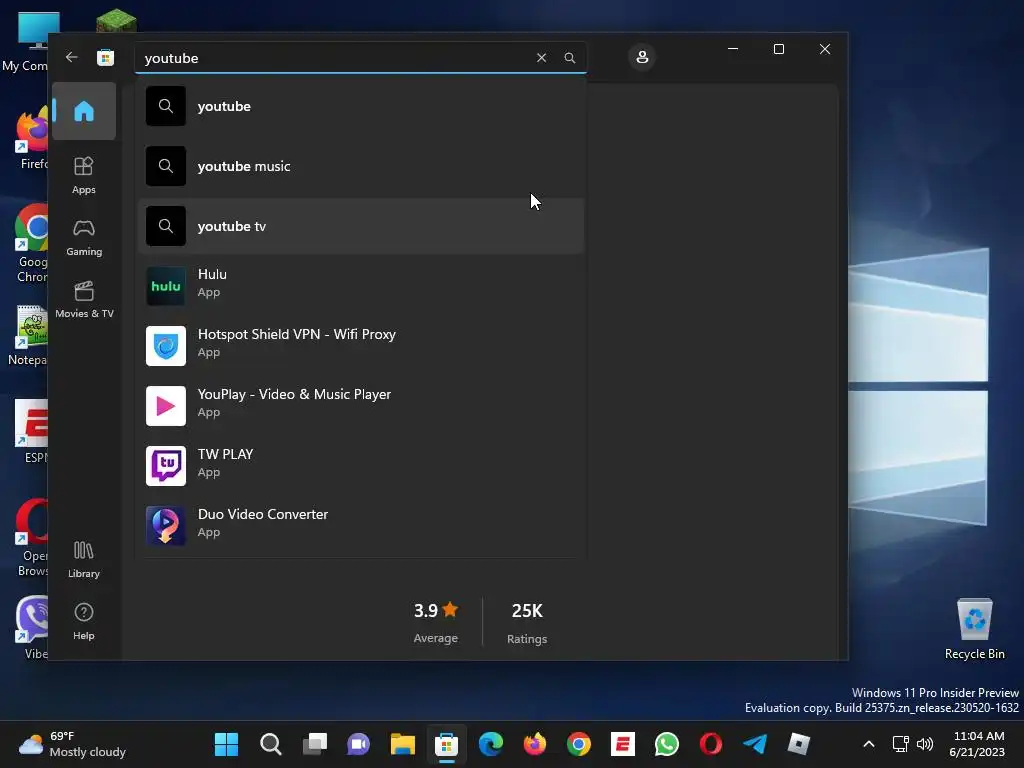Select Notepad++ desktop shortcut
The image size is (1024, 768).
(x=29, y=335)
